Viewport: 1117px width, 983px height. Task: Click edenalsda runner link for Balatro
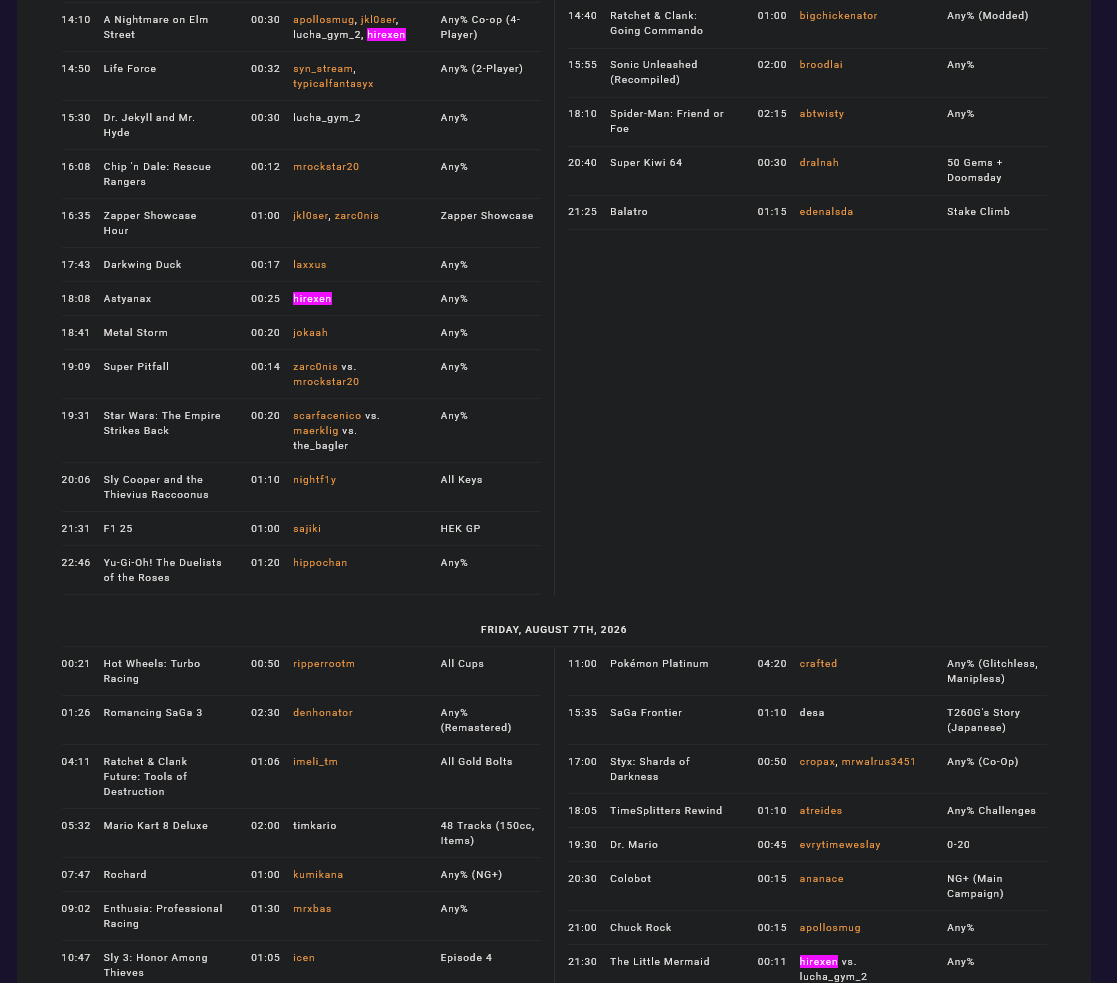click(826, 212)
